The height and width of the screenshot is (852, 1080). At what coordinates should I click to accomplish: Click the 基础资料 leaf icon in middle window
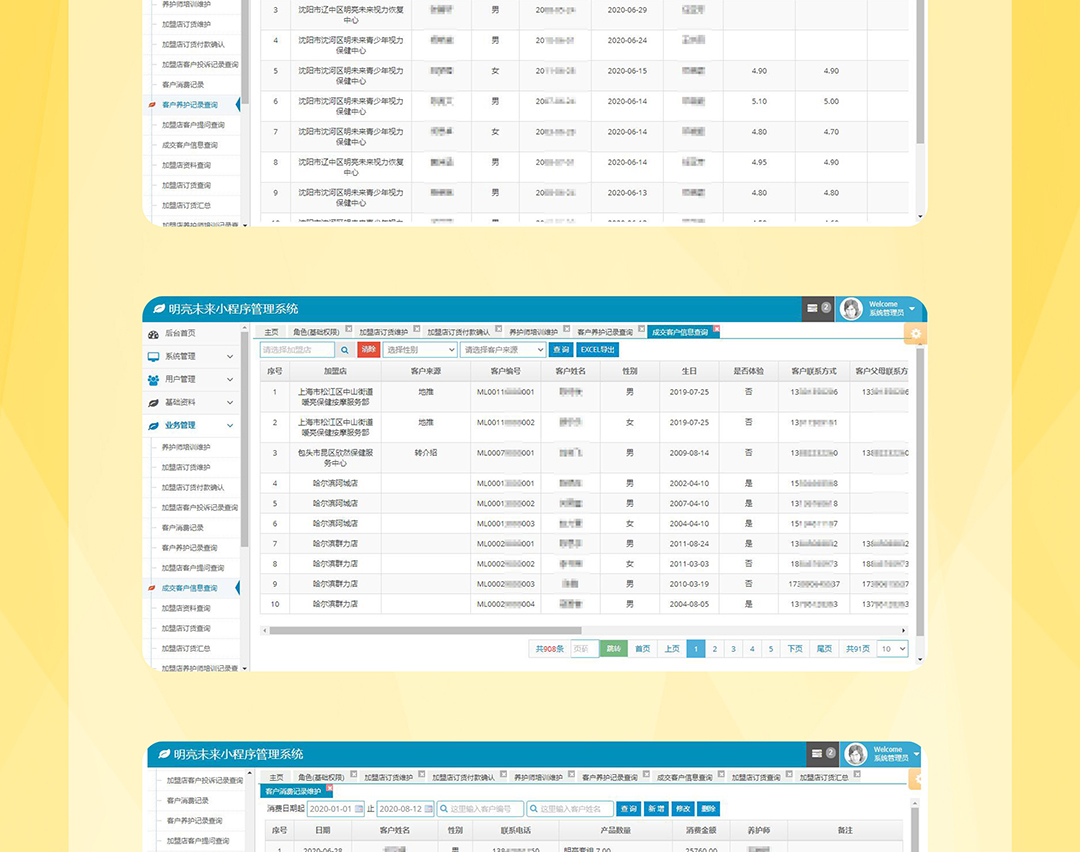pos(153,403)
